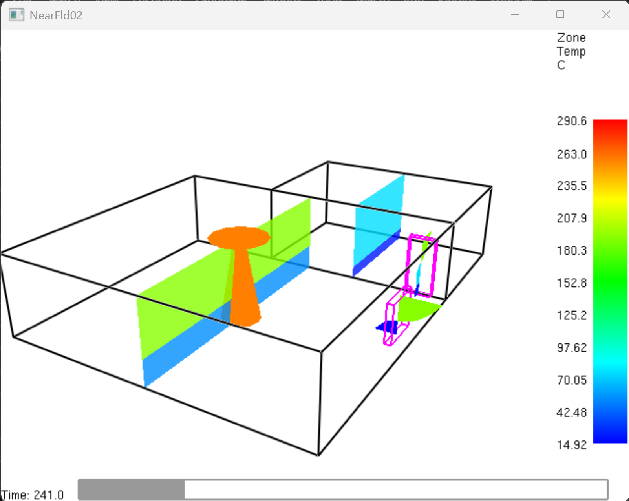629x501 pixels.
Task: Click the light green upper layer slice in the front room
Action: coord(190,300)
